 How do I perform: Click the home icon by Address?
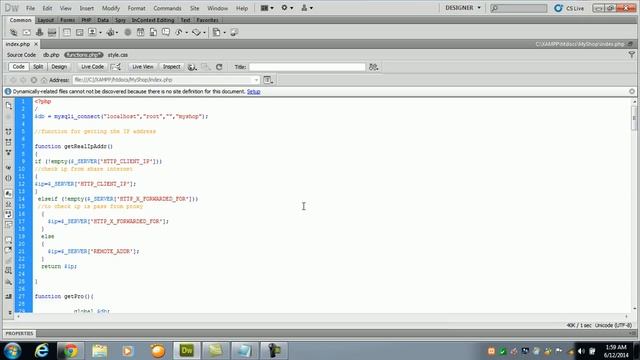point(44,80)
